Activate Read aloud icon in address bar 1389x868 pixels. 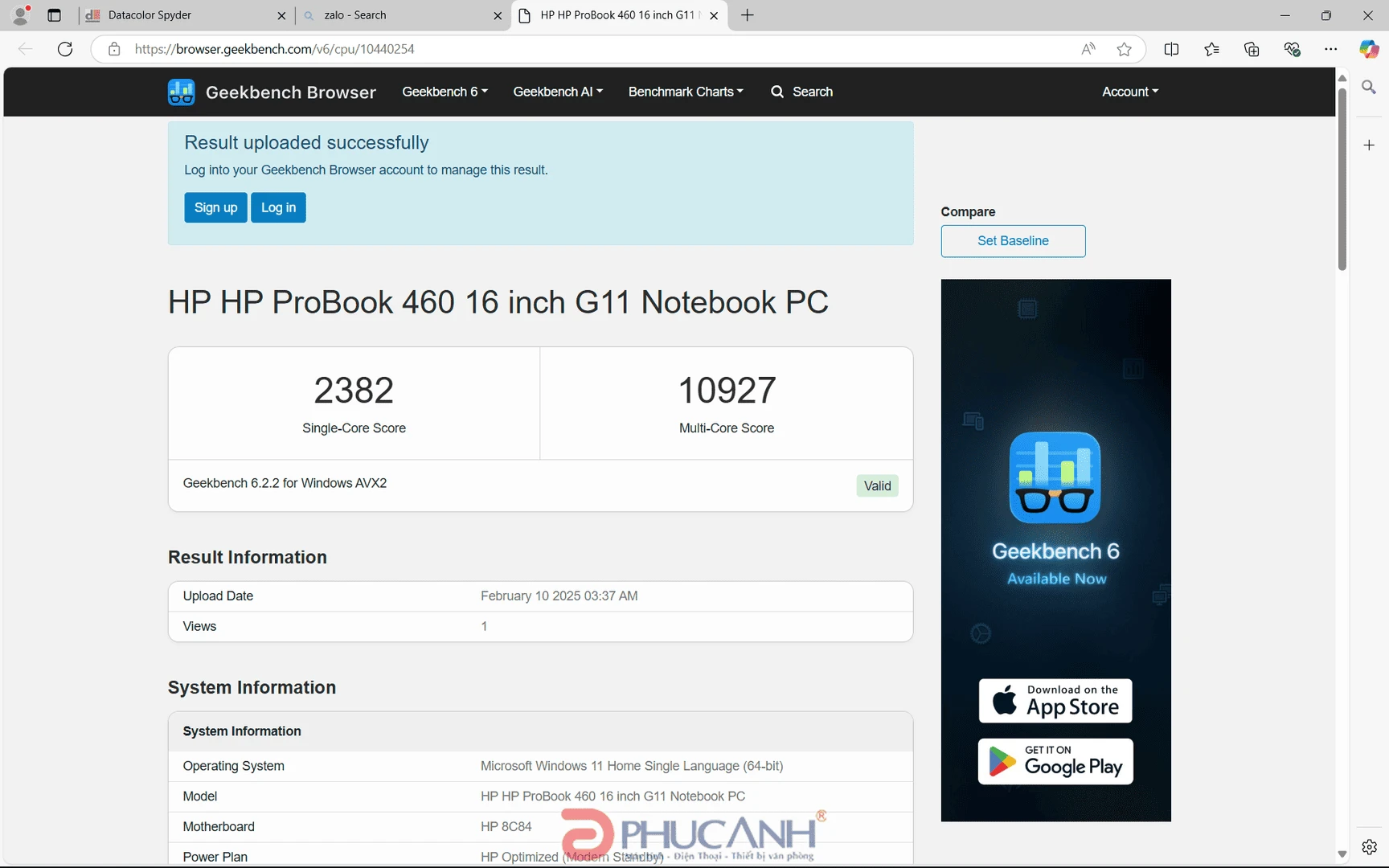tap(1088, 49)
